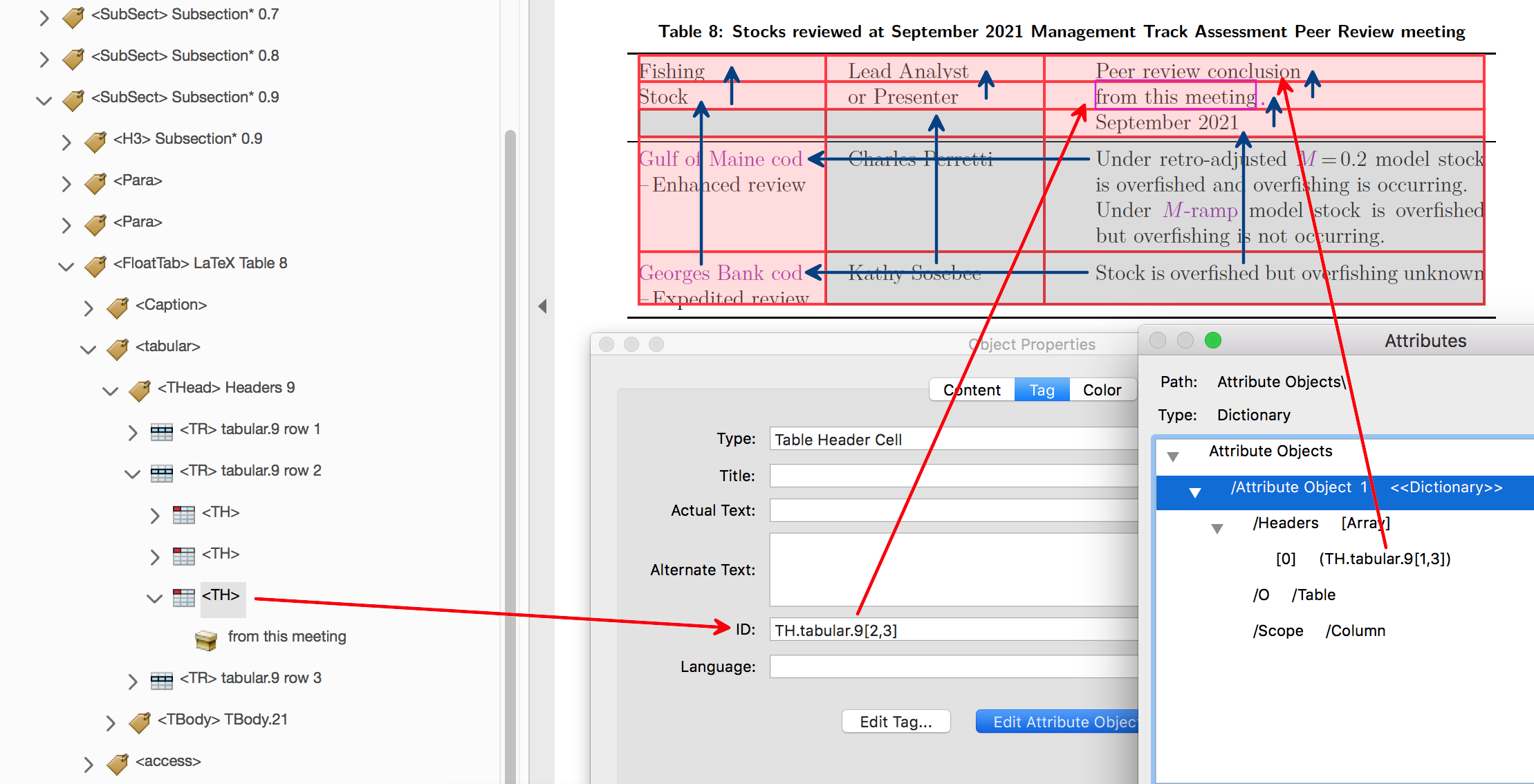Collapse the /Headers array disclosure triangle
The image size is (1534, 784).
(x=1217, y=528)
